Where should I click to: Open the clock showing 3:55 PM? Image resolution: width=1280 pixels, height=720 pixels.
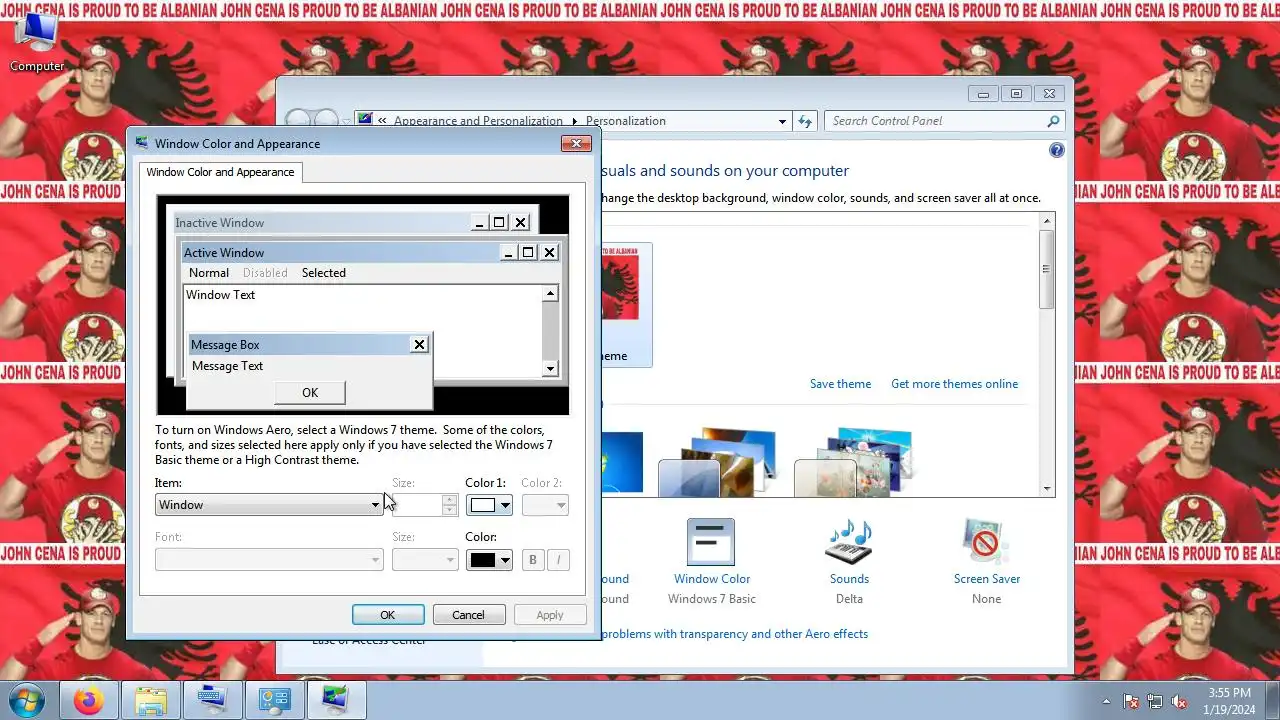(x=1229, y=700)
